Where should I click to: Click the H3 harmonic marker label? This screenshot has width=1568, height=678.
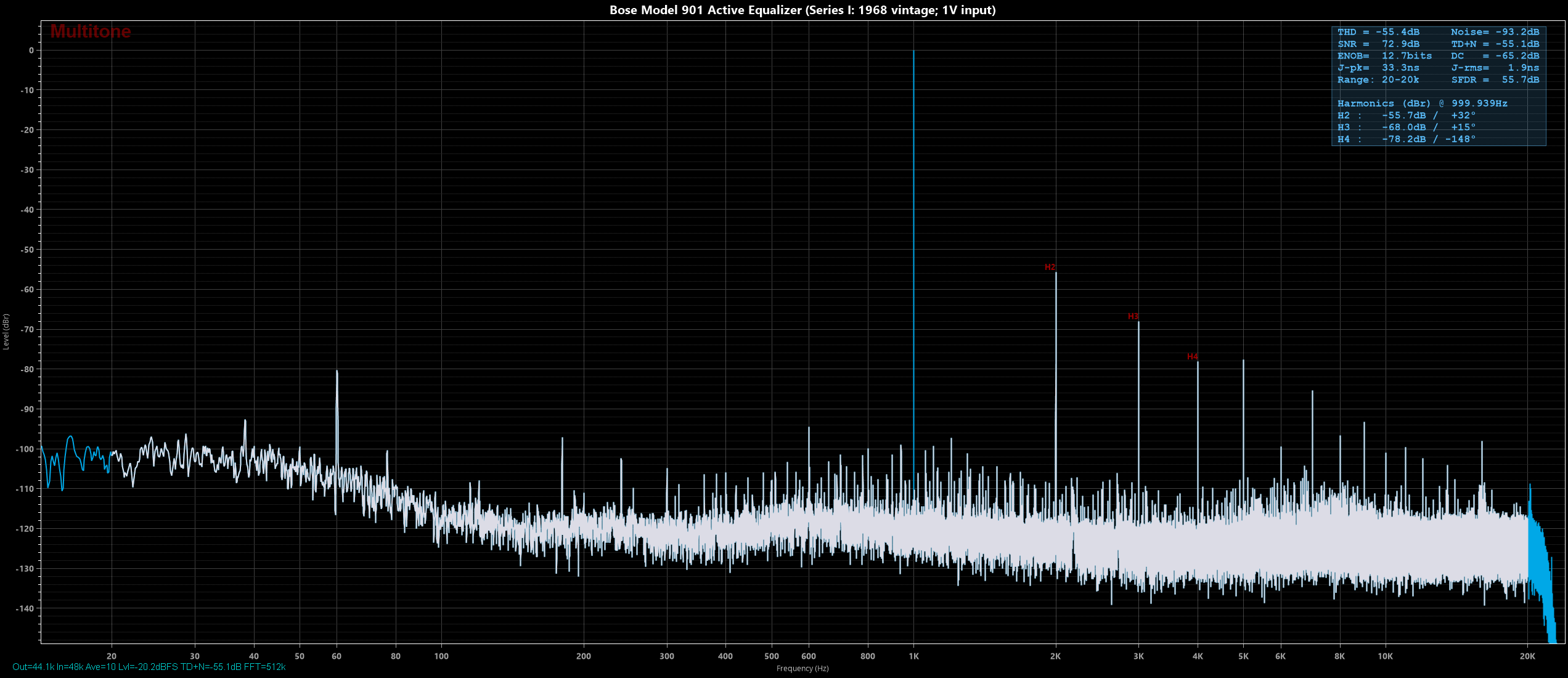[1133, 316]
